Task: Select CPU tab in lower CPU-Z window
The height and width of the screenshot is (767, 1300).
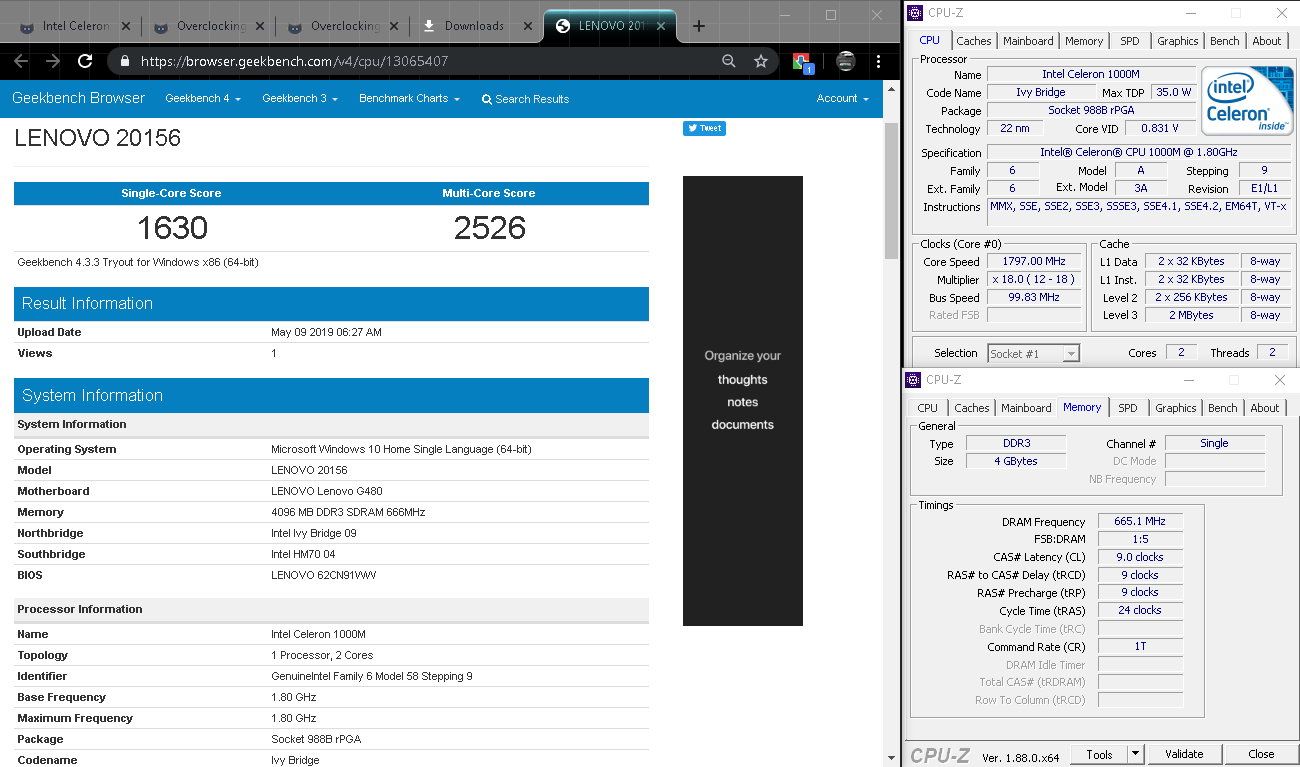Action: (928, 408)
